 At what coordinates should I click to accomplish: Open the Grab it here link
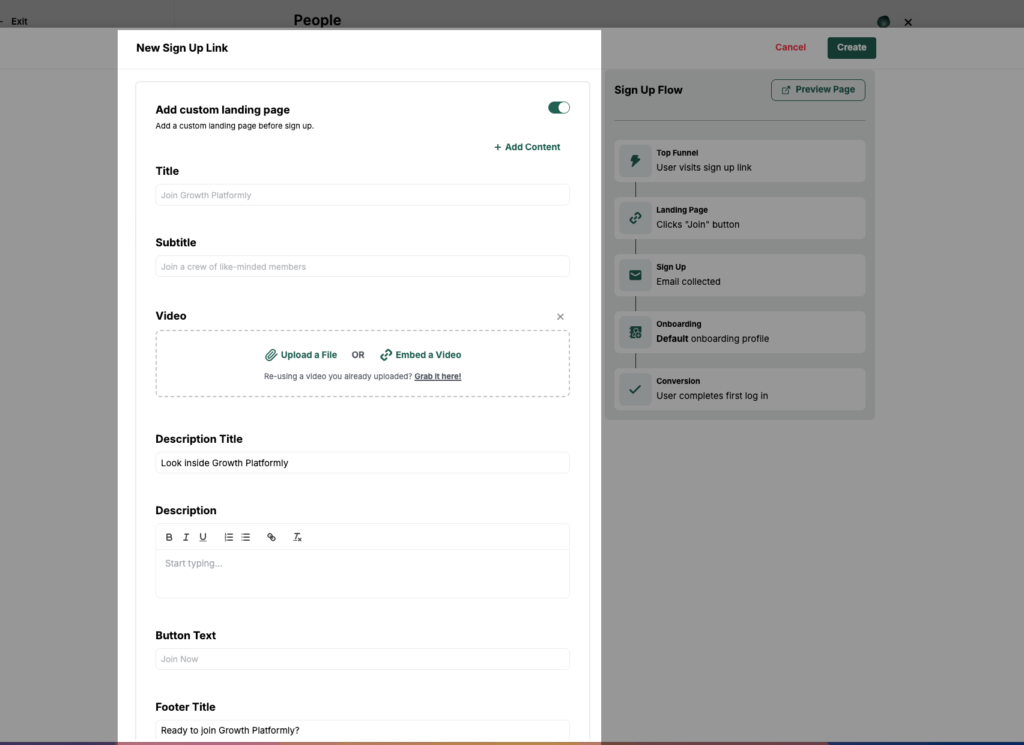tap(438, 377)
